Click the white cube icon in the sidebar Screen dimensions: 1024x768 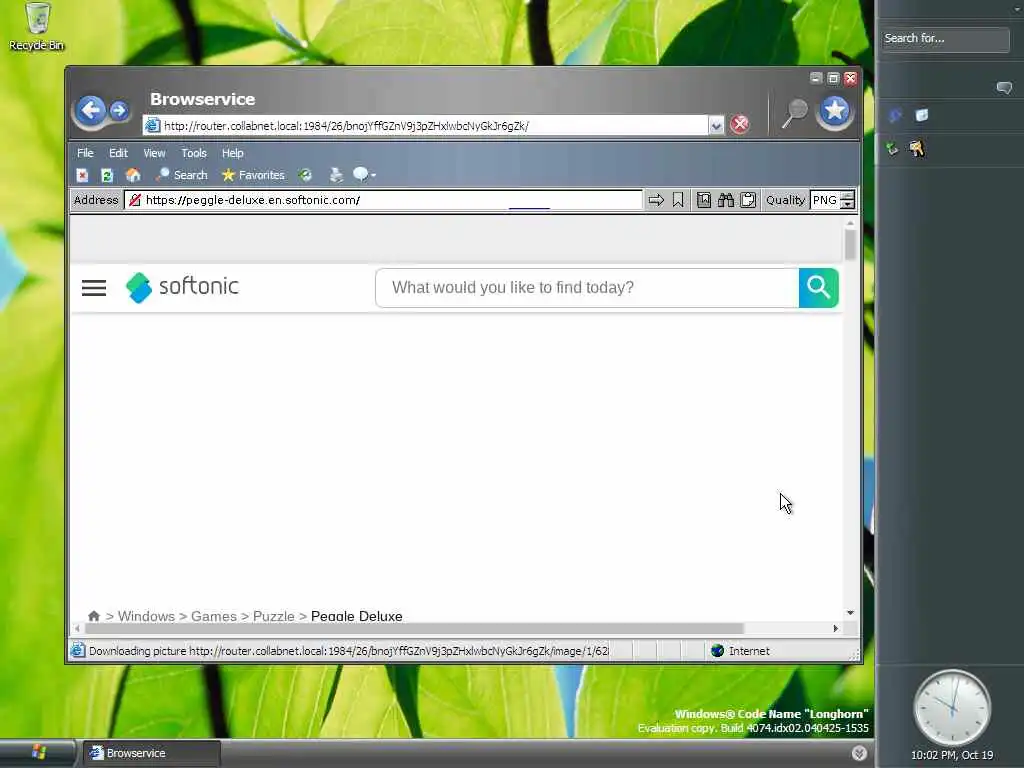[921, 116]
